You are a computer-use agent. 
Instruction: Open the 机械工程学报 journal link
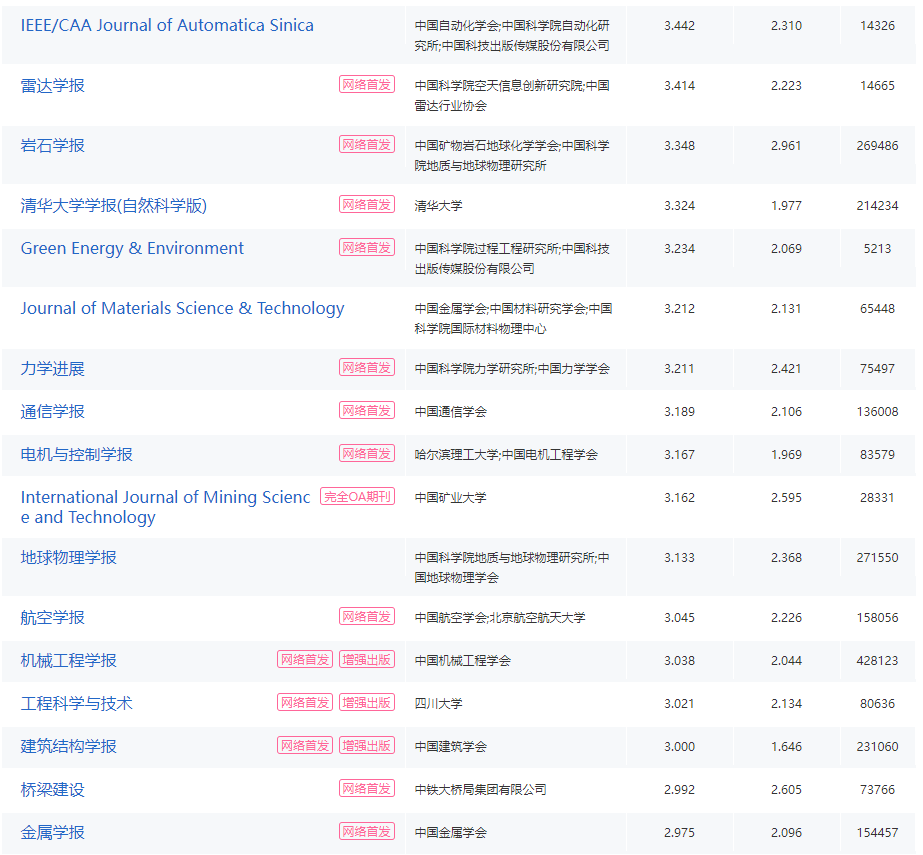click(68, 661)
